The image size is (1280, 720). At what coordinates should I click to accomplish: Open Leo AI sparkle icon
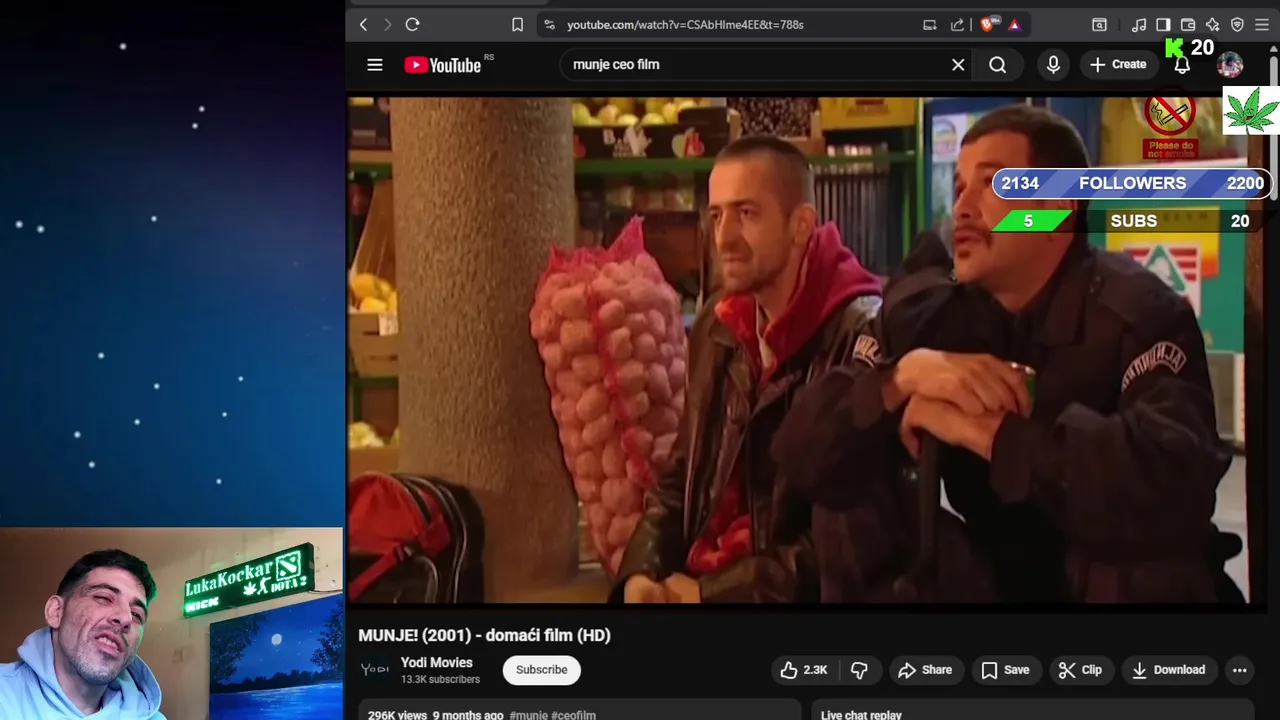point(1212,25)
